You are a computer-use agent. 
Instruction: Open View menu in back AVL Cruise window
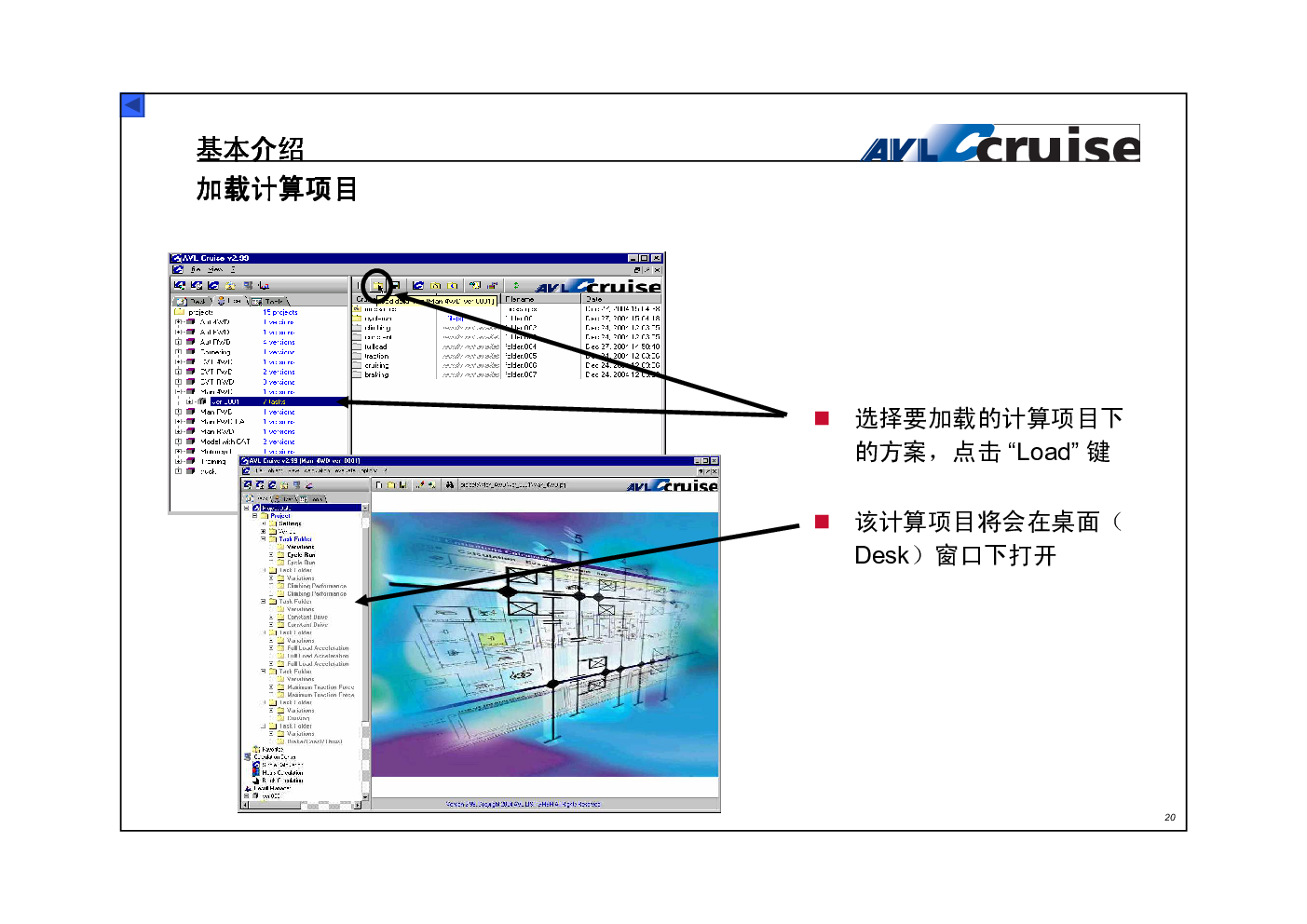click(215, 269)
